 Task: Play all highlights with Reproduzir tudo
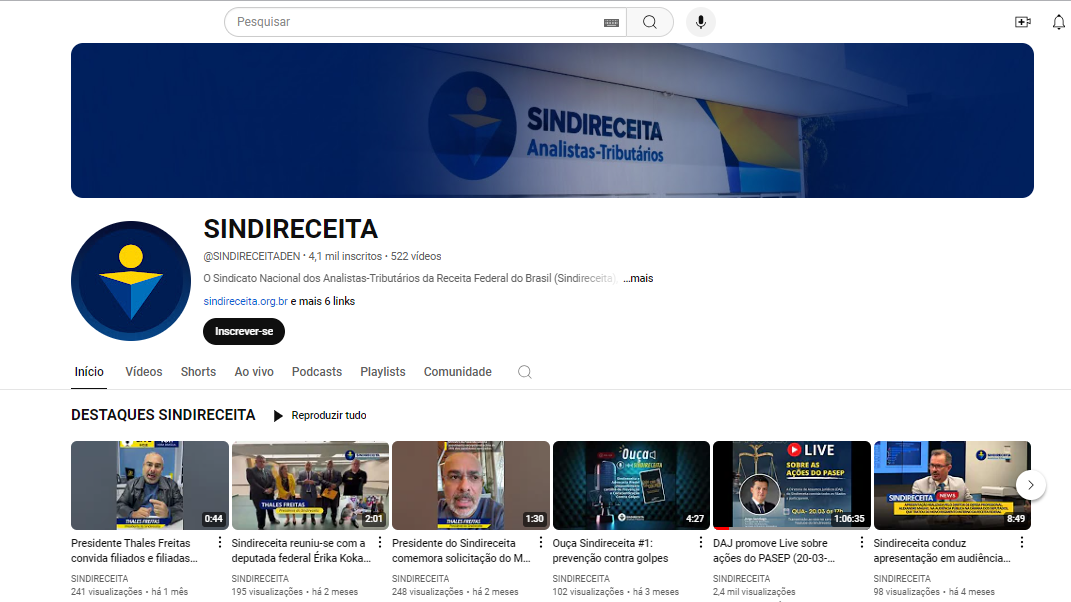point(319,415)
